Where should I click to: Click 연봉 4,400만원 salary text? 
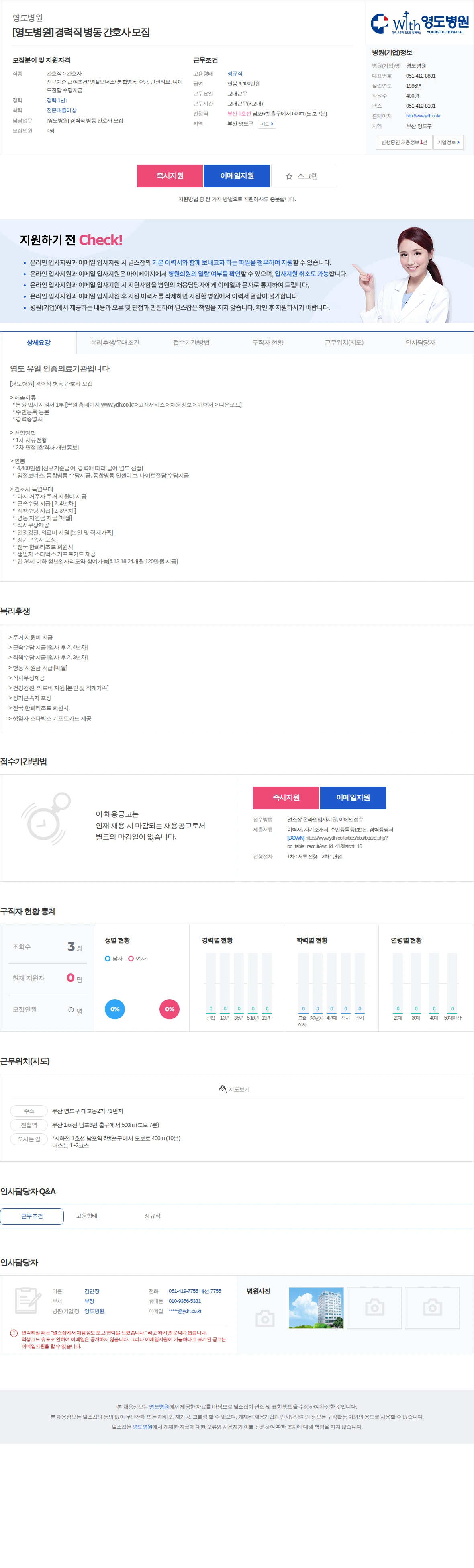(x=243, y=84)
